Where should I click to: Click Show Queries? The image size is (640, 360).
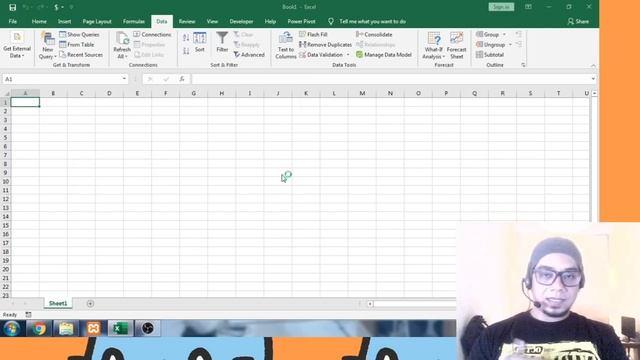pyautogui.click(x=80, y=35)
